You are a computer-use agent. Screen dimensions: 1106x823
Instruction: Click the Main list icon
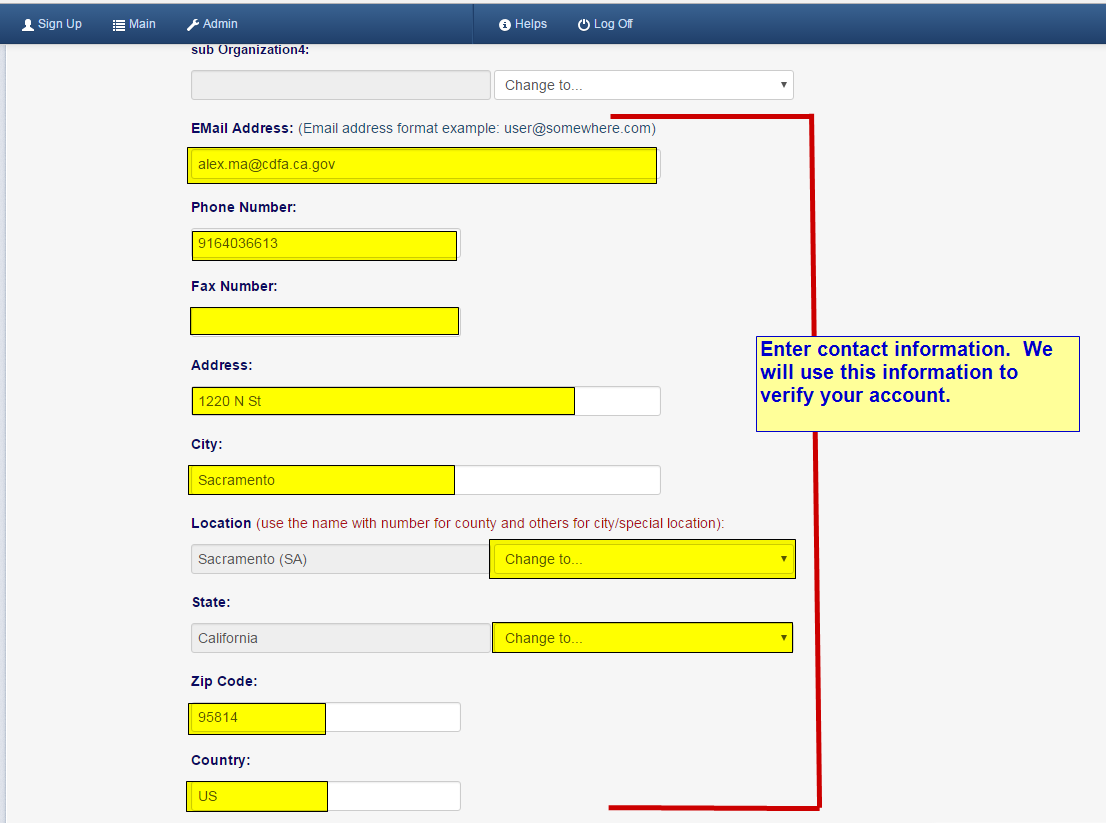point(118,25)
